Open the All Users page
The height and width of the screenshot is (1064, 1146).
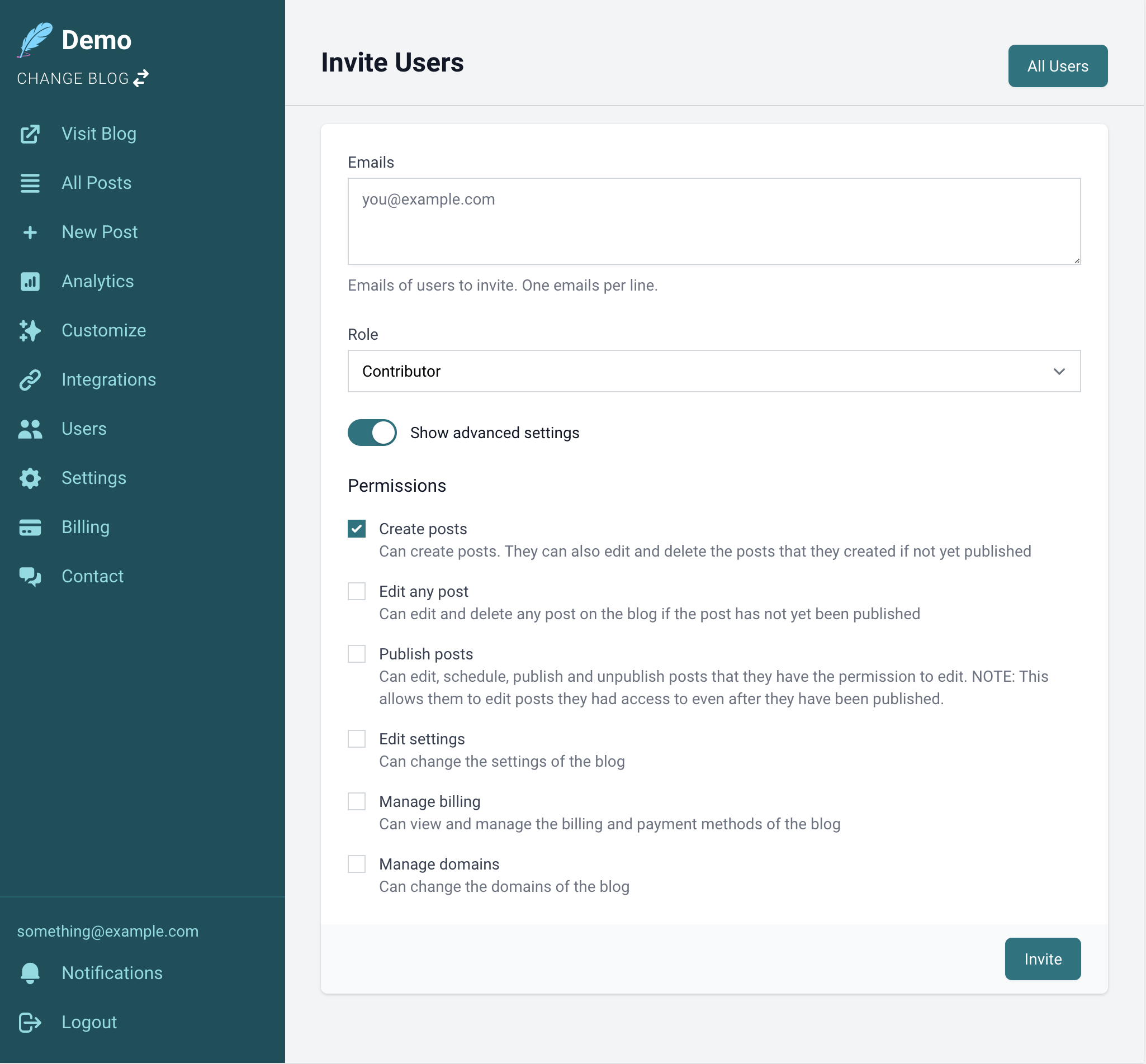1058,66
